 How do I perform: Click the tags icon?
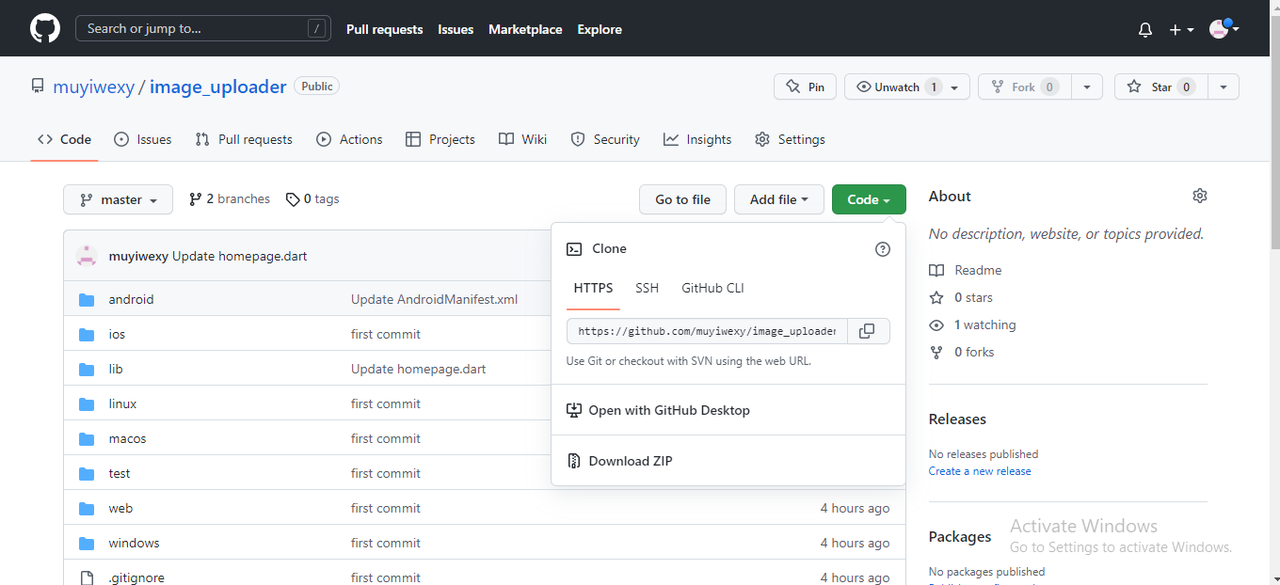(292, 200)
